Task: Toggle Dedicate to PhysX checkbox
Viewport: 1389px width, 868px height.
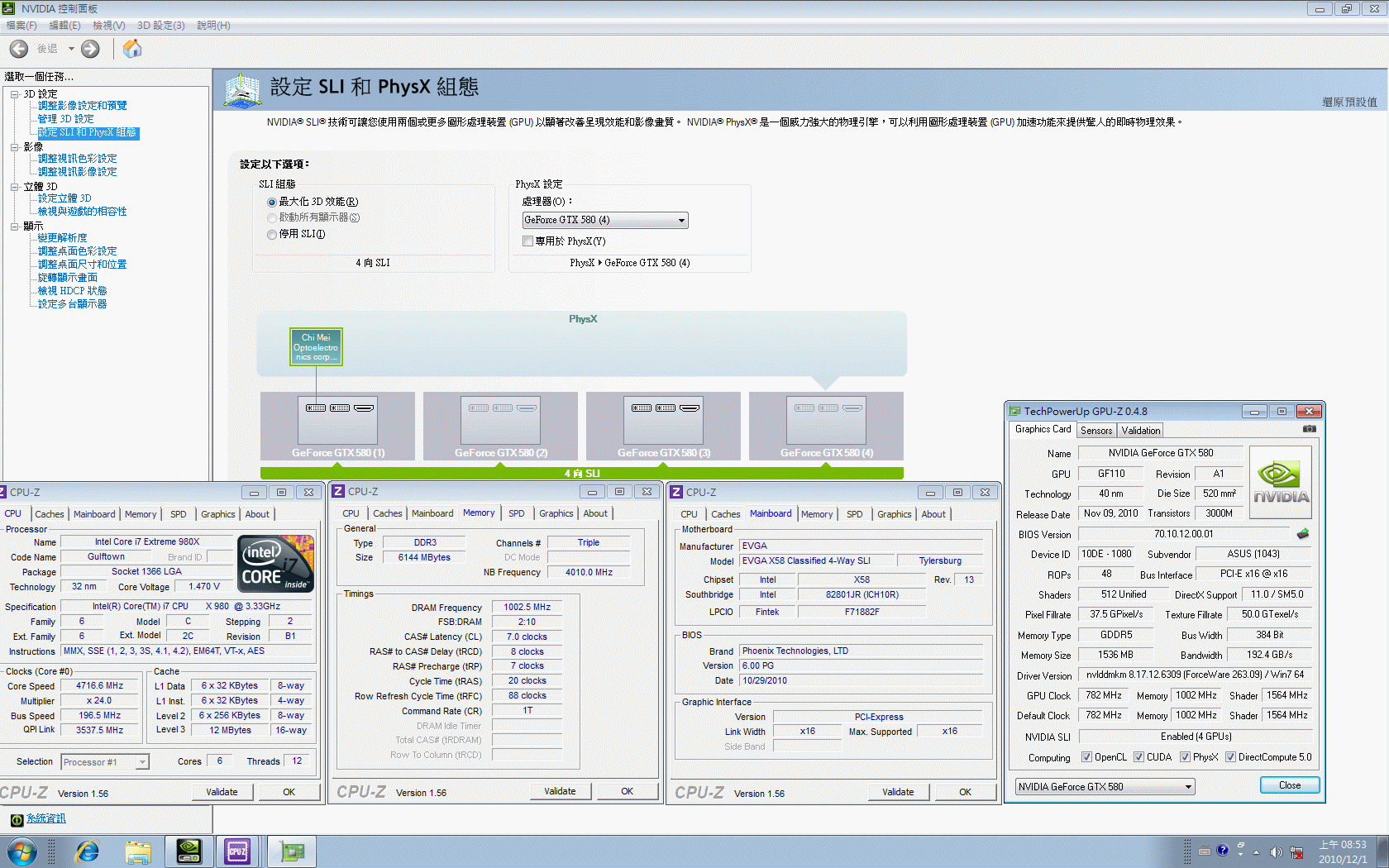Action: click(527, 241)
